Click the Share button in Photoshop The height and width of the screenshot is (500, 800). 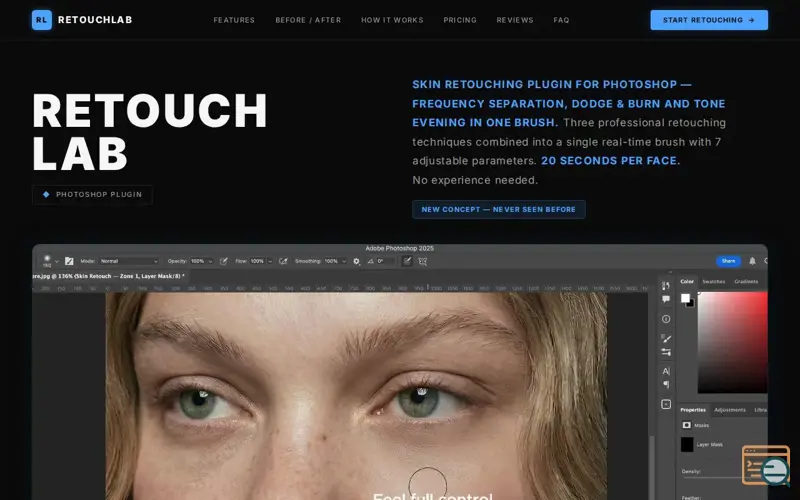tap(728, 261)
